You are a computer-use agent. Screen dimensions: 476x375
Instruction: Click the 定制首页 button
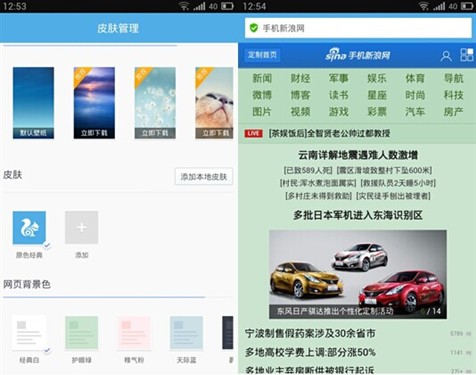(262, 55)
